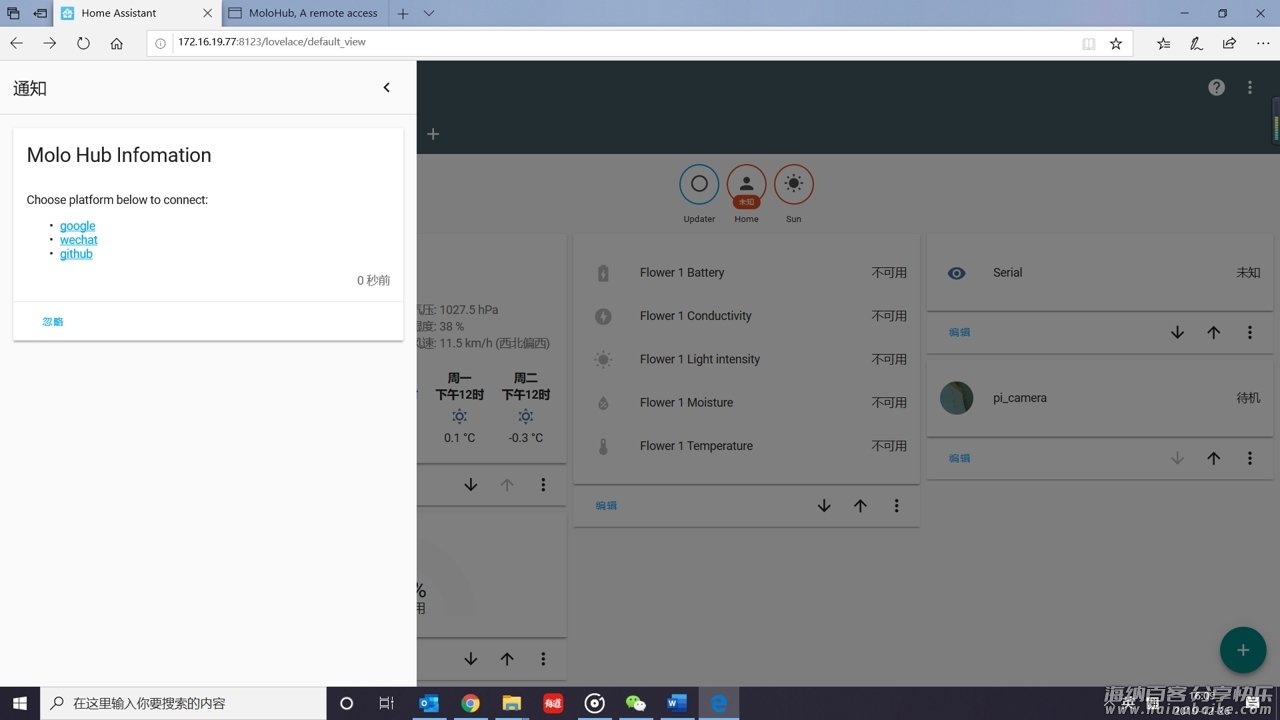Open the Updater badge
The width and height of the screenshot is (1280, 720).
point(699,184)
